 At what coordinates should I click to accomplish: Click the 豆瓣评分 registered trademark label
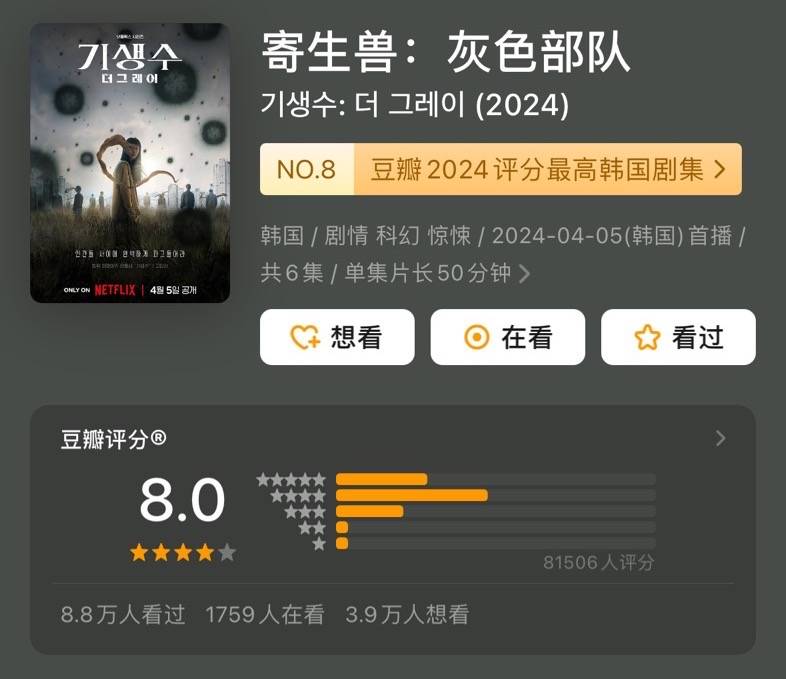[x=113, y=439]
